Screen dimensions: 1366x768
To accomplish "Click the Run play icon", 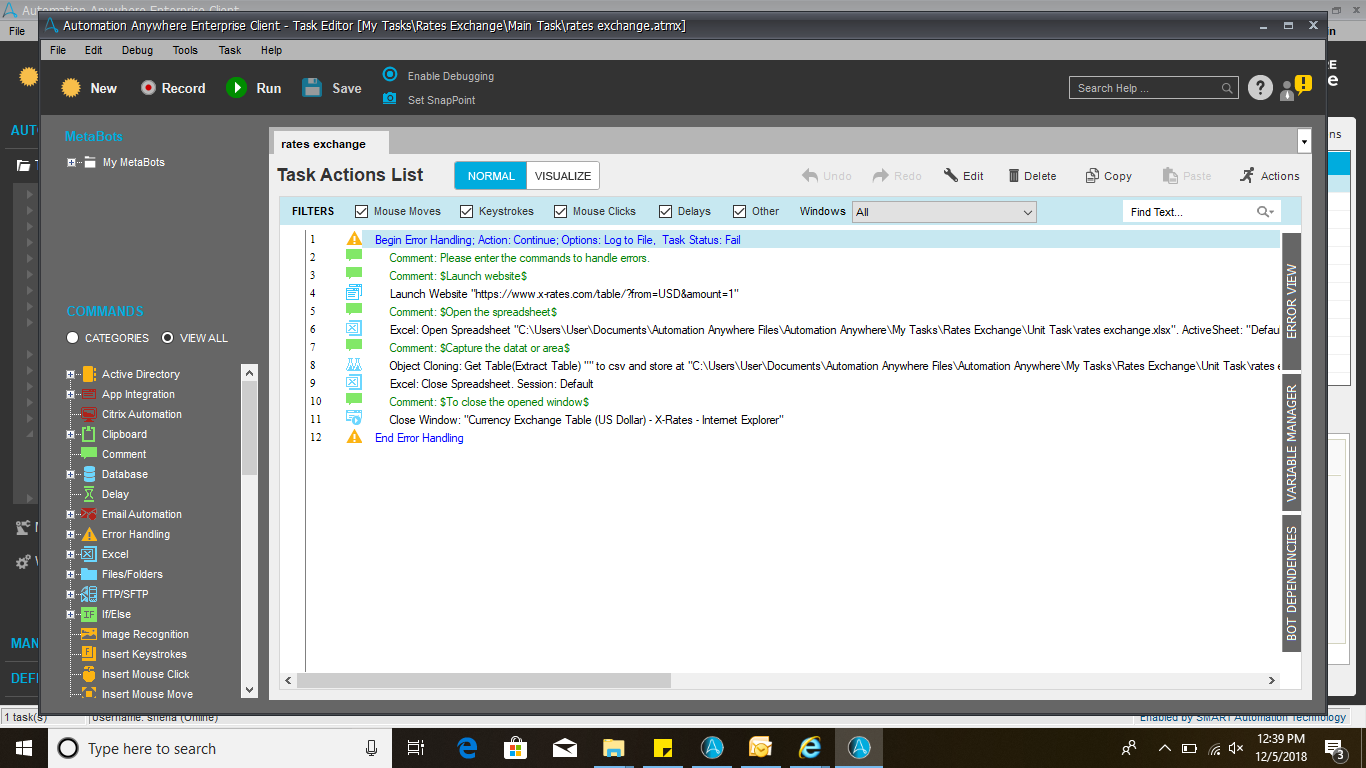I will pos(236,88).
